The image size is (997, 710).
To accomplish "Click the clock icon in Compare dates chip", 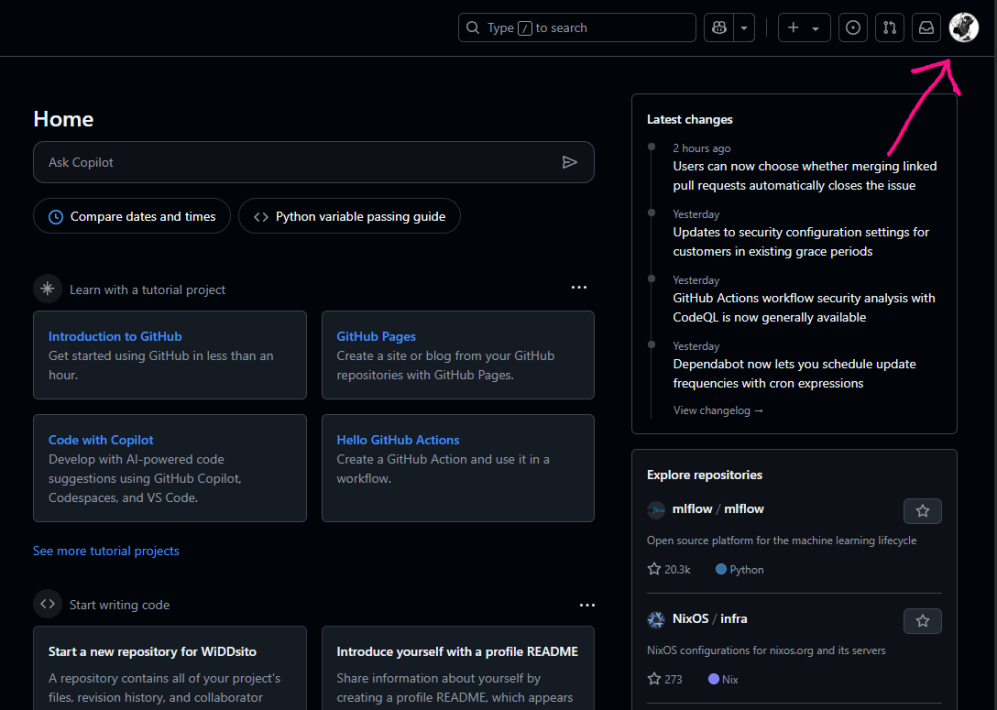I will click(56, 217).
